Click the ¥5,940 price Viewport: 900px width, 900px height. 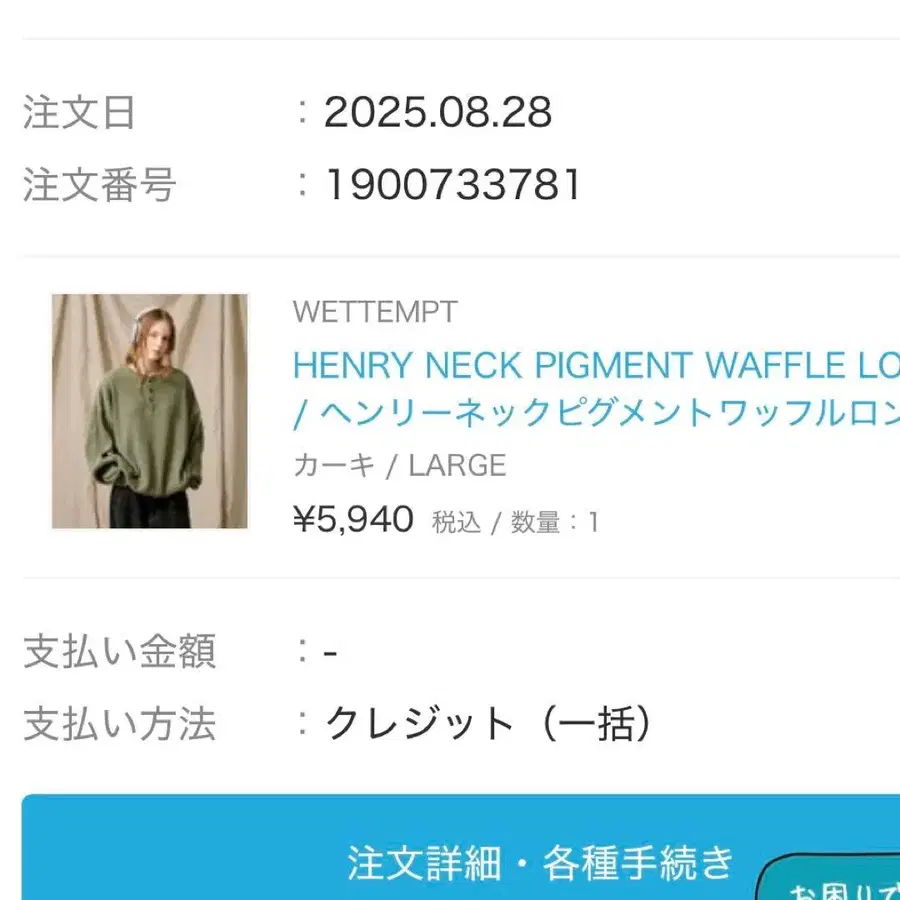tap(353, 519)
